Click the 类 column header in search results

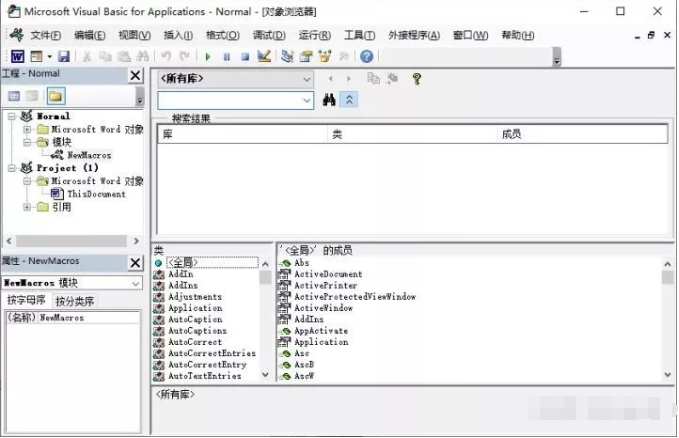coord(412,134)
